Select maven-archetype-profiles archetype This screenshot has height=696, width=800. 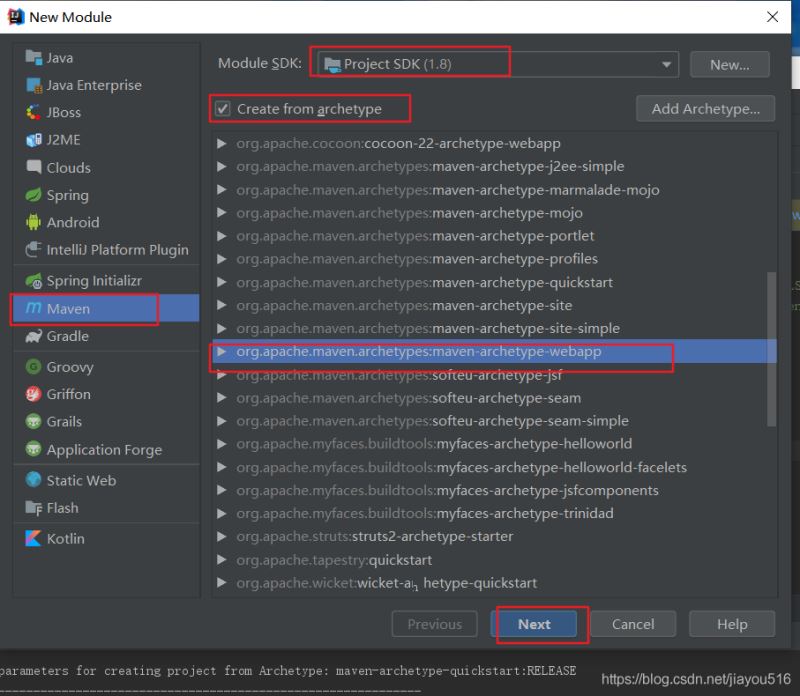click(494, 259)
